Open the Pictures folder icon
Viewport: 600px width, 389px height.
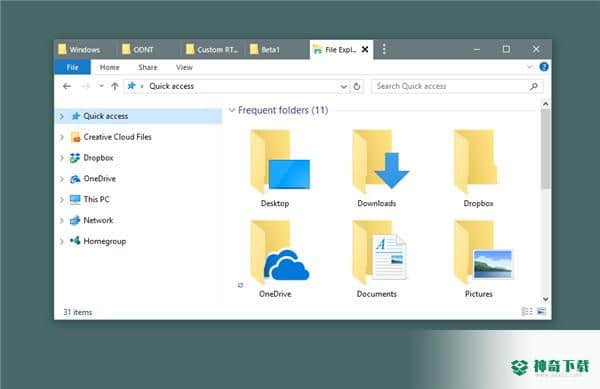[483, 252]
